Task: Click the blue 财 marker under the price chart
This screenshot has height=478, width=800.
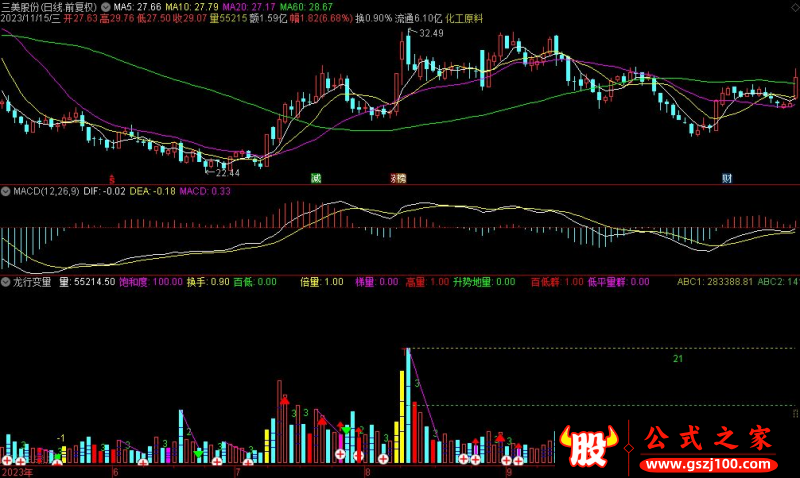Action: point(727,178)
